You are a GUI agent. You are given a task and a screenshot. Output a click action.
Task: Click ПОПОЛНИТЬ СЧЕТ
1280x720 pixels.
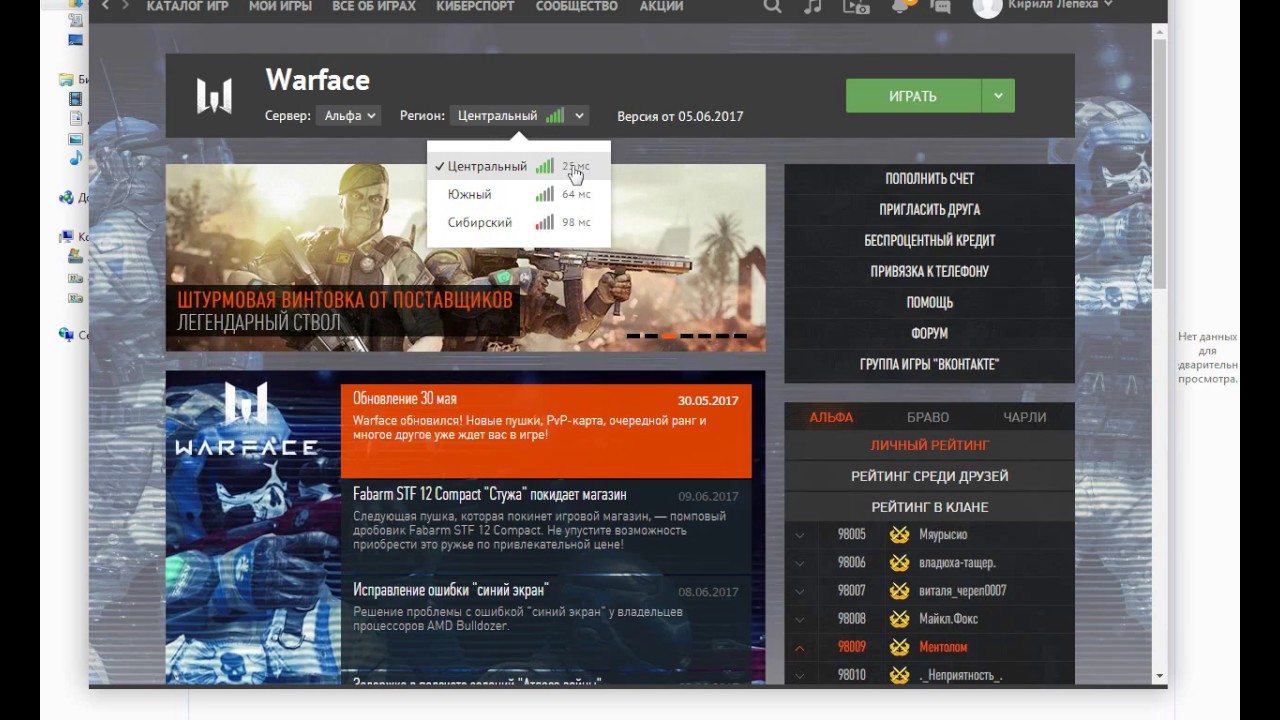tap(929, 178)
